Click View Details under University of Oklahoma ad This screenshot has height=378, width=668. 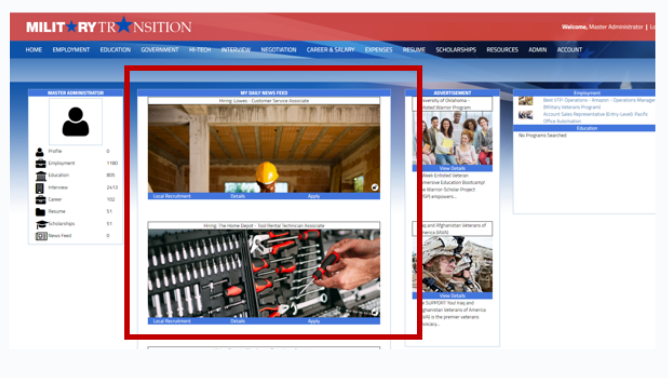[x=452, y=168]
